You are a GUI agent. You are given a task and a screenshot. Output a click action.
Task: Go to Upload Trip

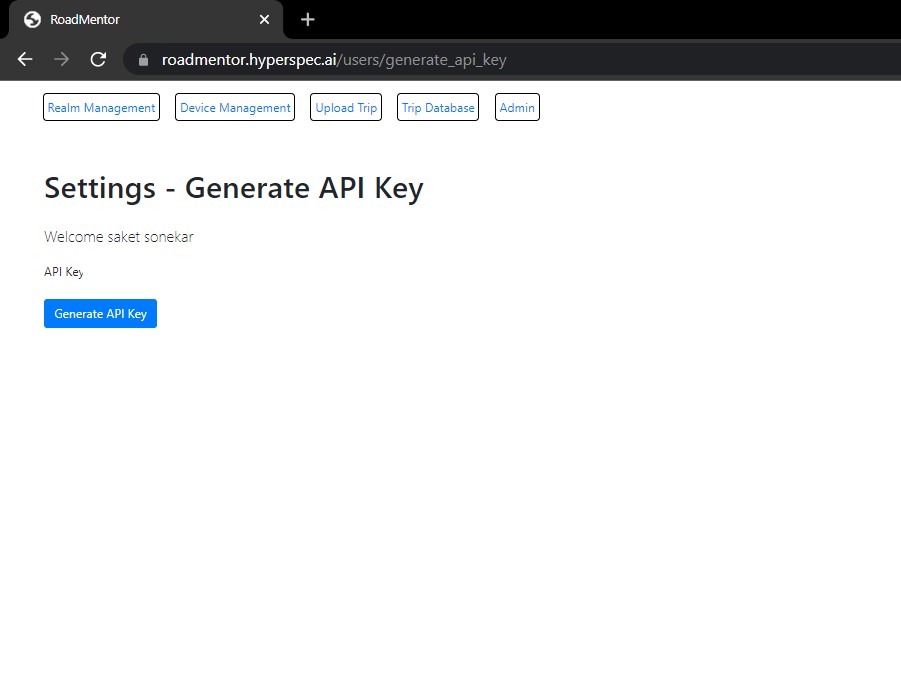click(346, 107)
